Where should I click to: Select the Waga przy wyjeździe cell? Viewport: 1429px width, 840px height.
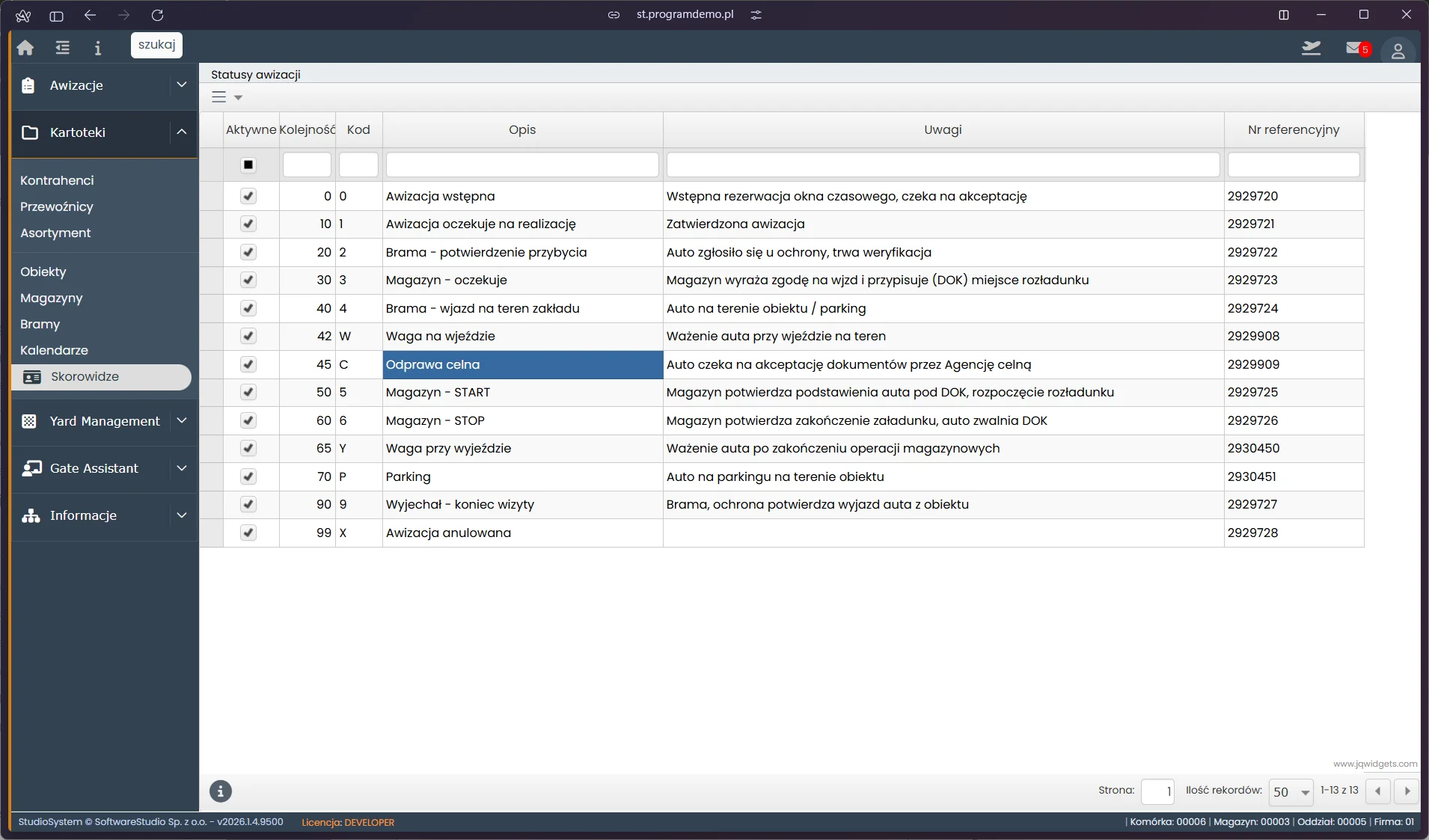(522, 448)
